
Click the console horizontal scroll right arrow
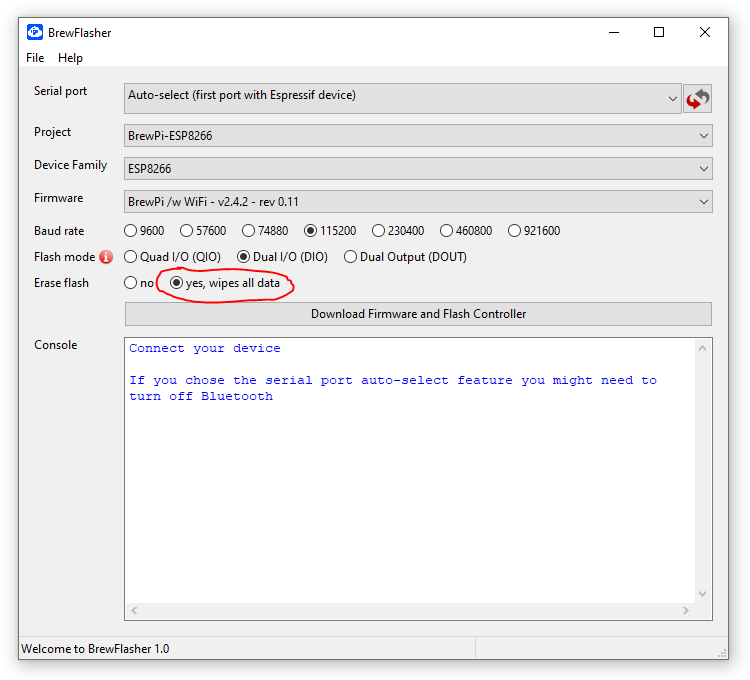pos(686,610)
